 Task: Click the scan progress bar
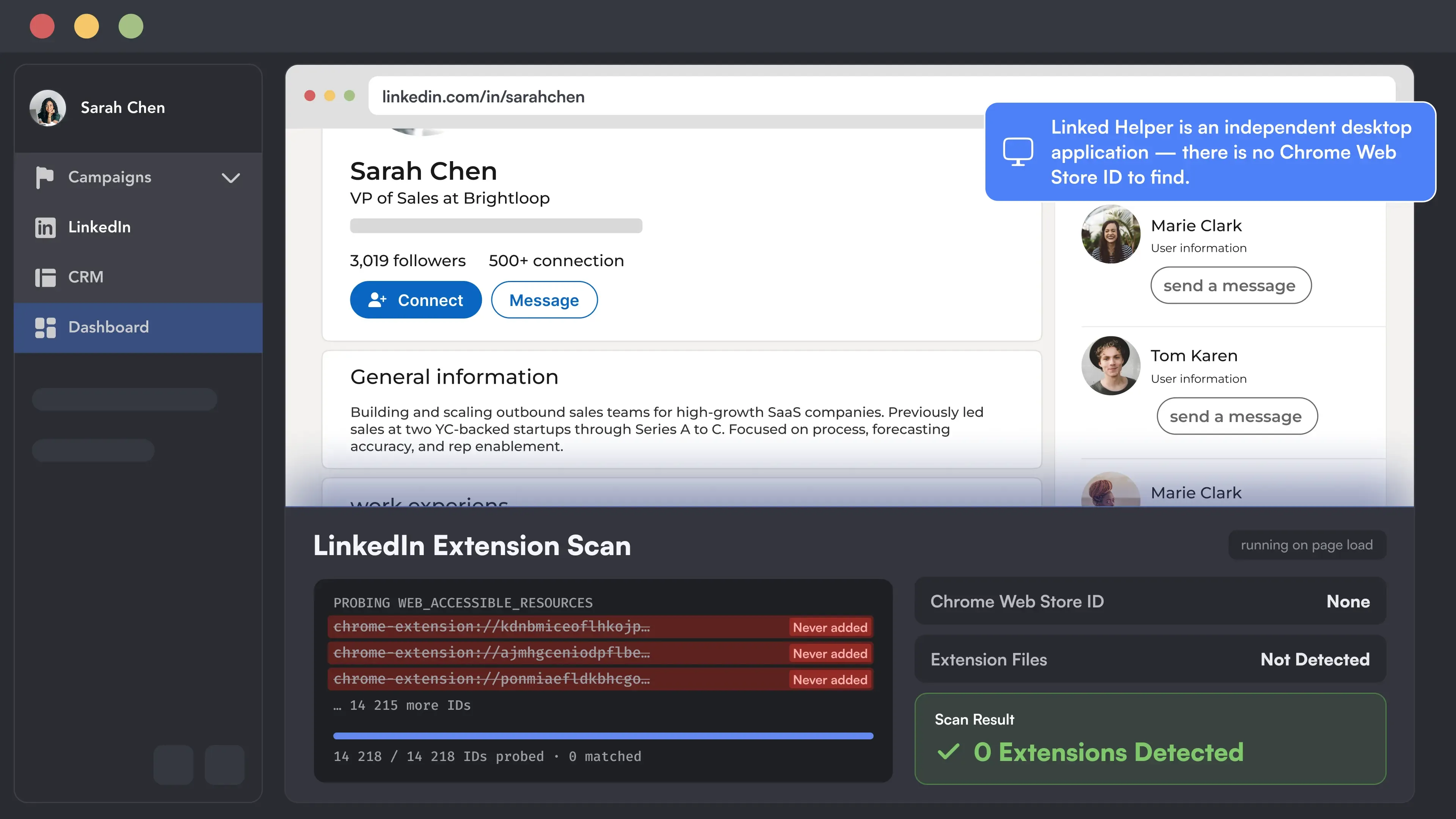[x=603, y=736]
